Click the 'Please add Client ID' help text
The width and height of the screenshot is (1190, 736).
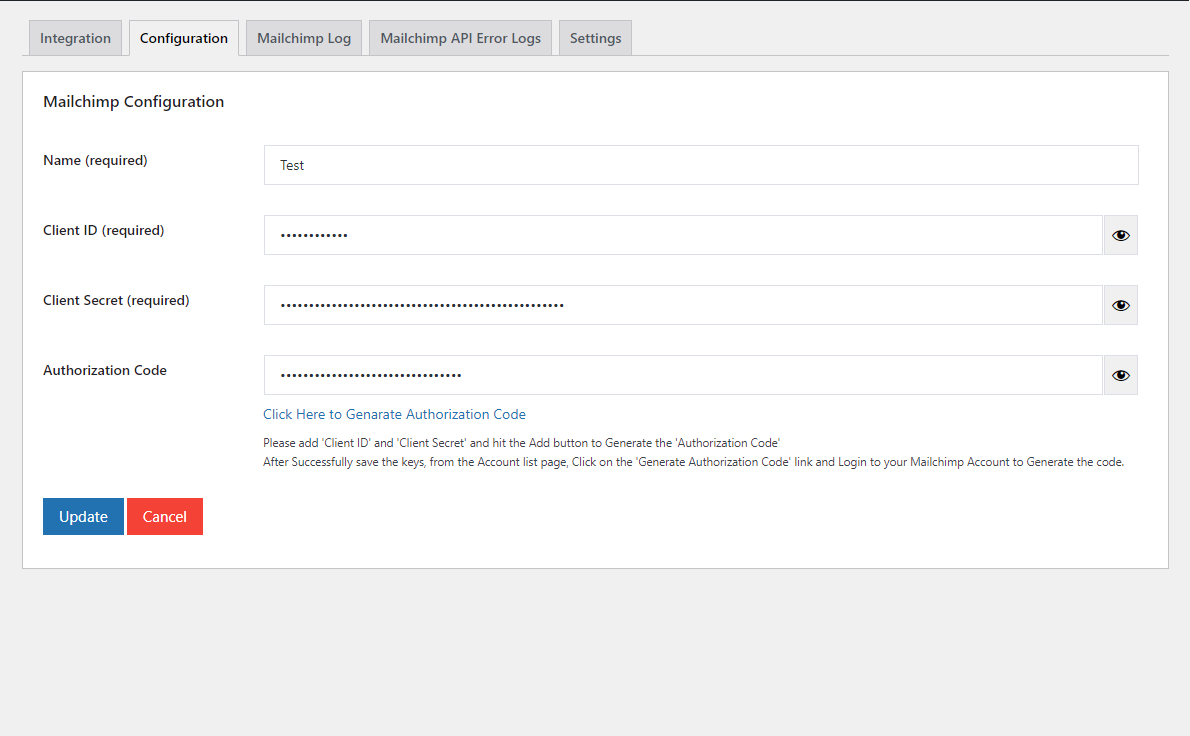tap(521, 442)
